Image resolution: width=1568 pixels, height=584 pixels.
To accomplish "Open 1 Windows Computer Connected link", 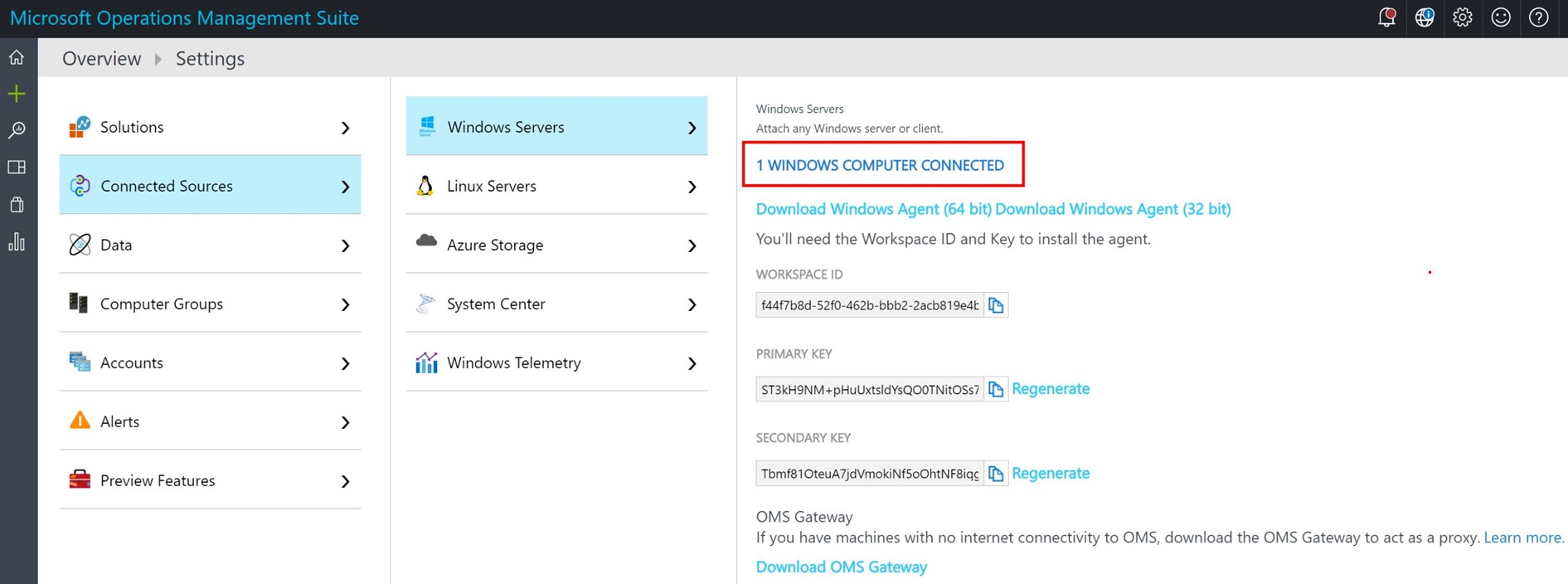I will coord(880,165).
